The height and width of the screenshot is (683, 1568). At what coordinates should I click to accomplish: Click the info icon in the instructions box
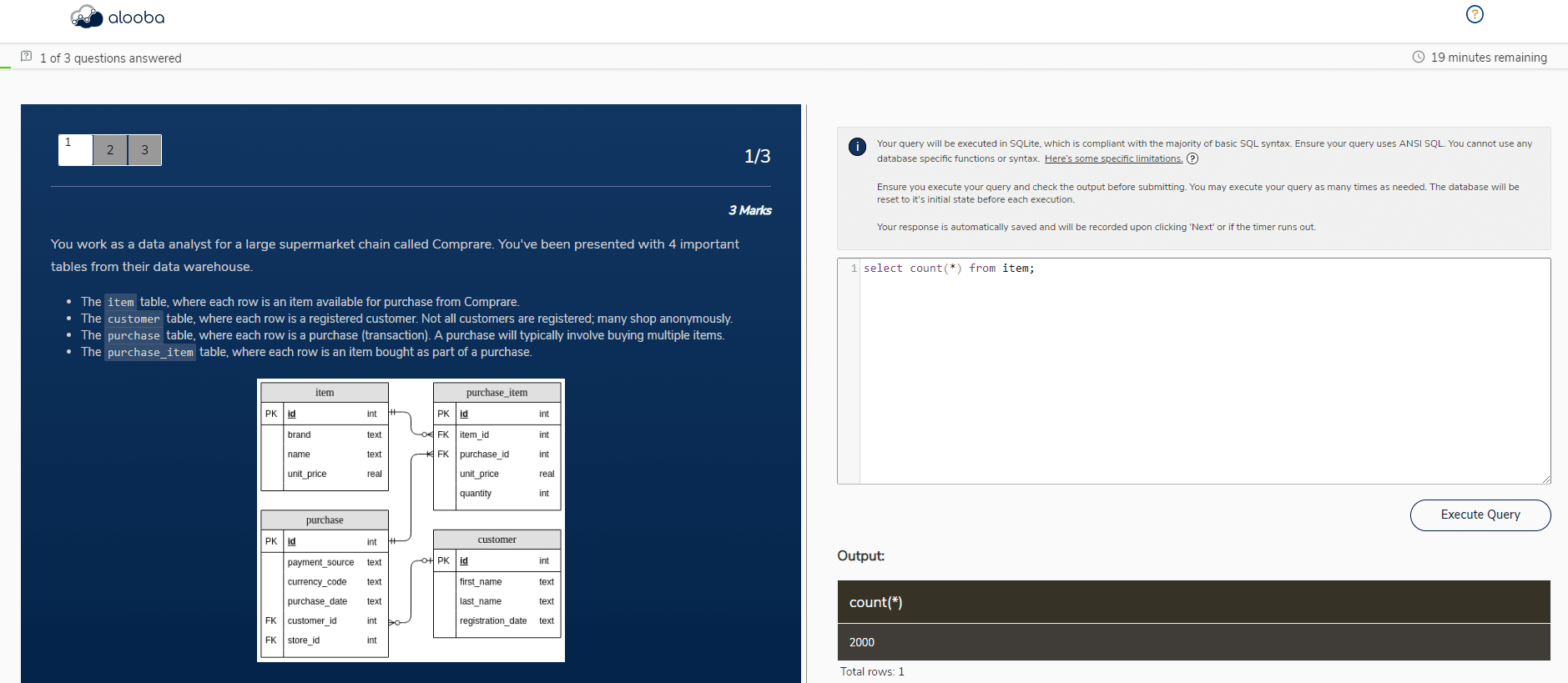coord(857,147)
